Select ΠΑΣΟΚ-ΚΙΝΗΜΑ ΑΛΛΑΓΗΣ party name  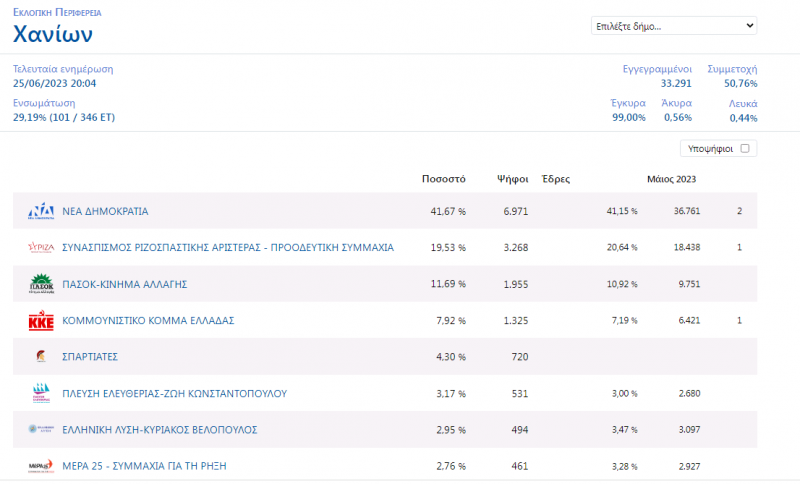point(125,284)
